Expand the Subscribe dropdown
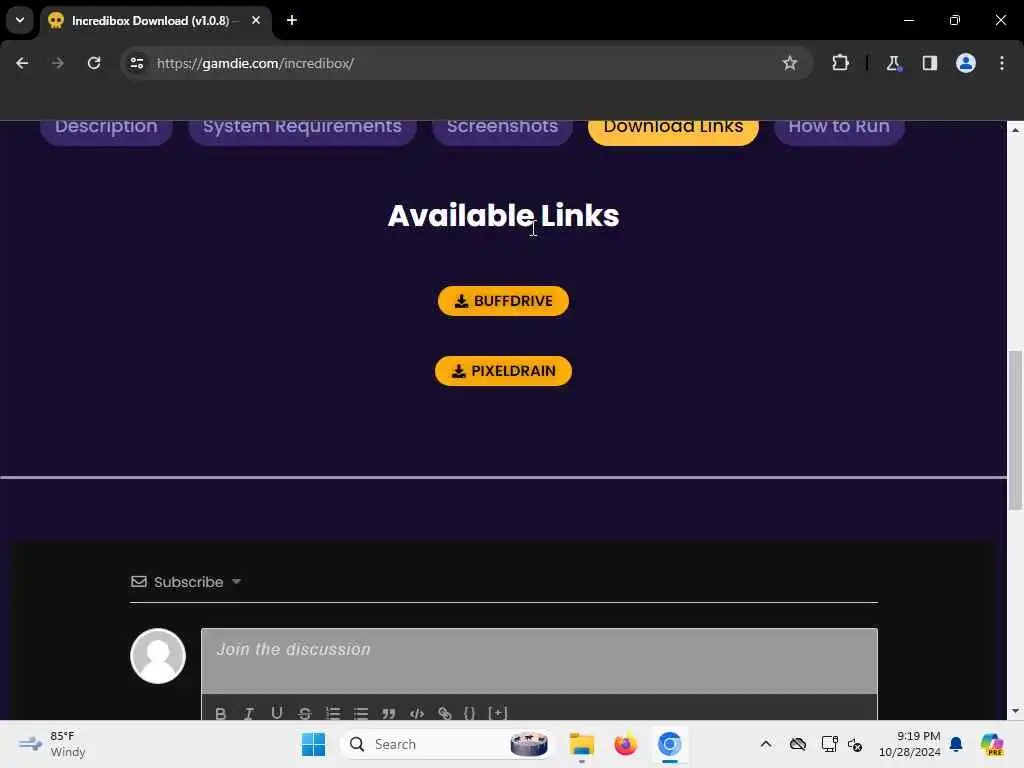Screen dimensions: 1024x768 [x=186, y=582]
